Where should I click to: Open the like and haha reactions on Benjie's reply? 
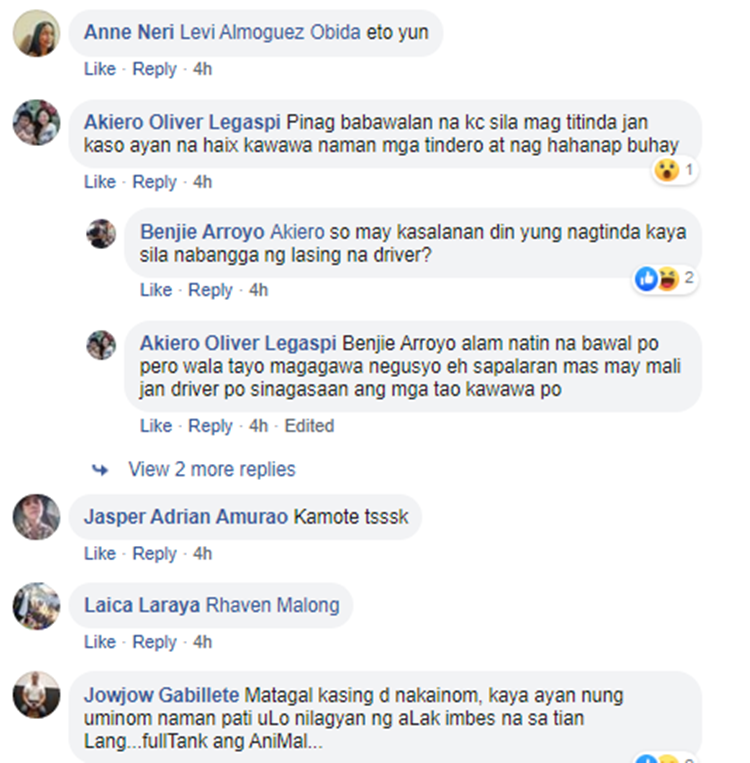[665, 279]
